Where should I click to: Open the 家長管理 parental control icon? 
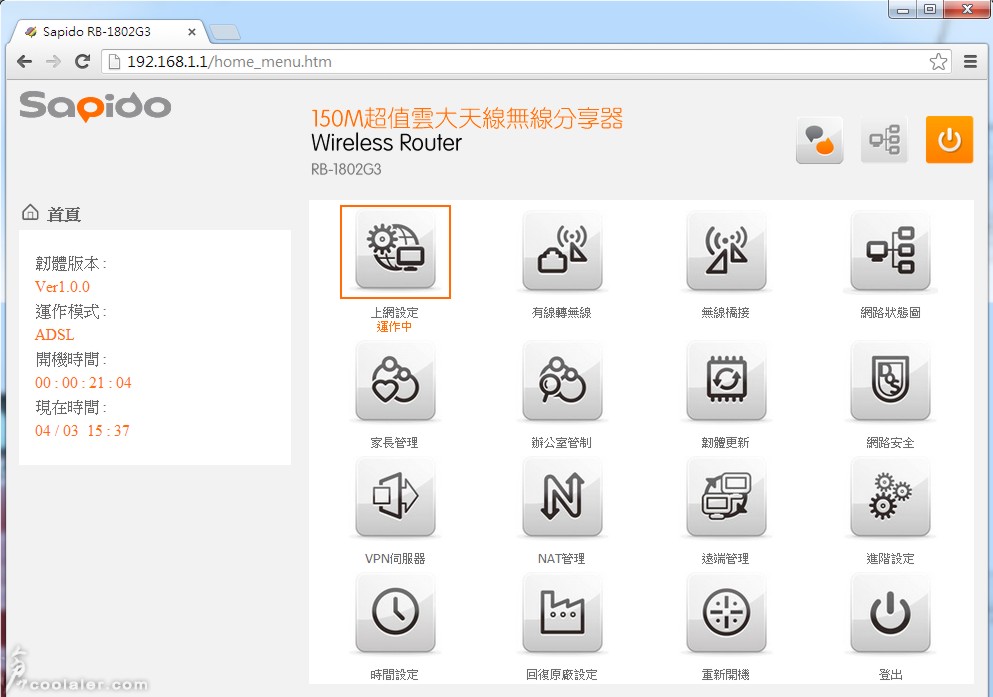click(x=395, y=381)
